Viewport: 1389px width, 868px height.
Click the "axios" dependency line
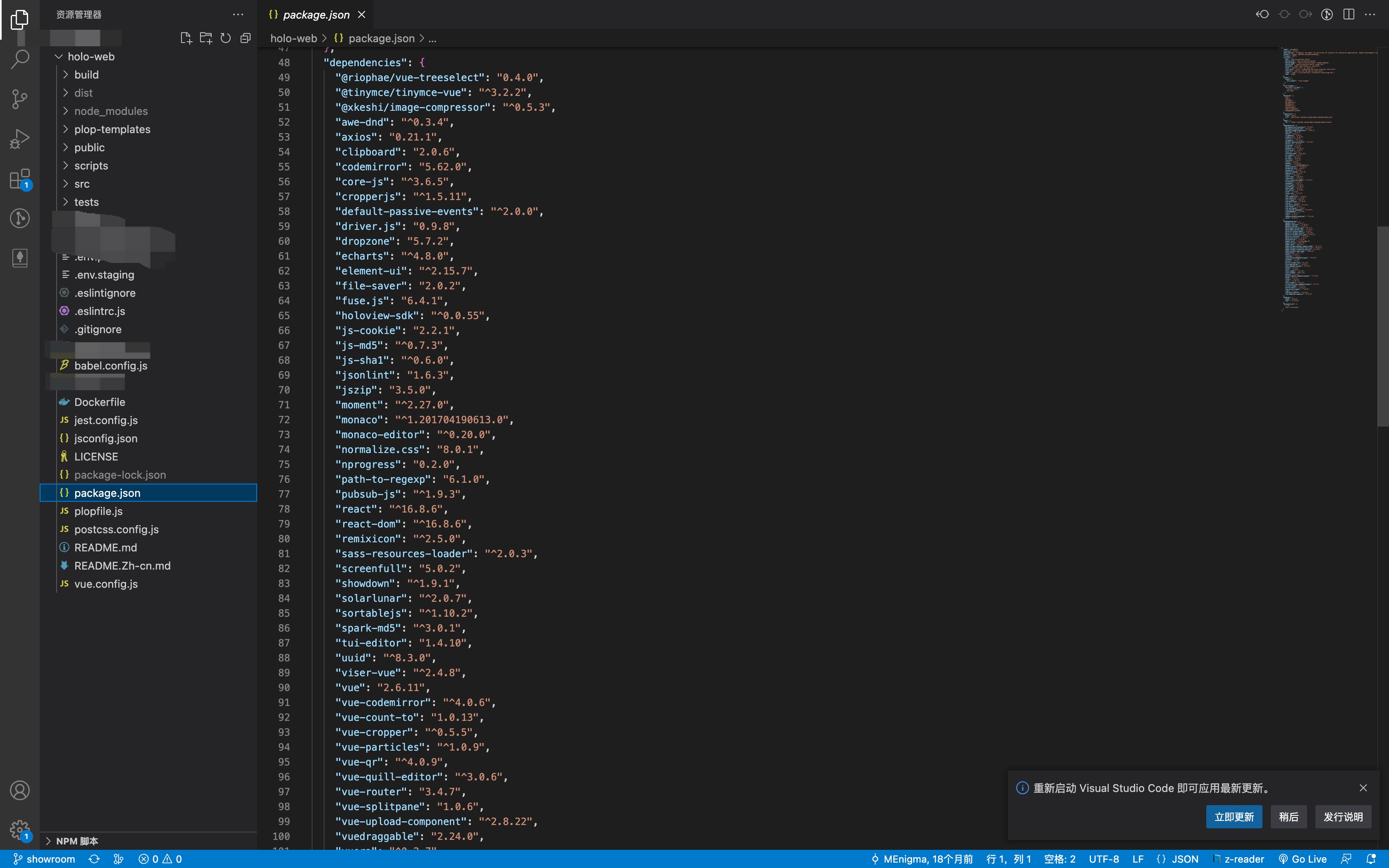tap(388, 137)
